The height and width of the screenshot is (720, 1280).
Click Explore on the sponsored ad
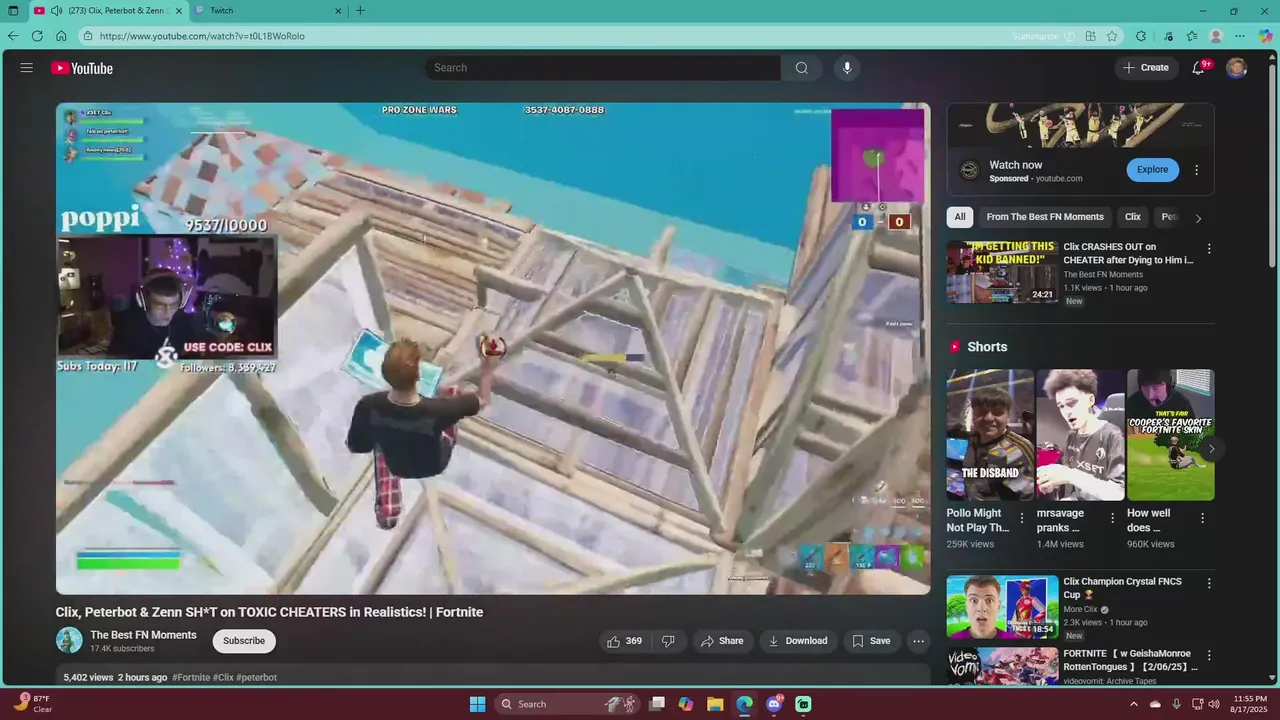click(1152, 170)
